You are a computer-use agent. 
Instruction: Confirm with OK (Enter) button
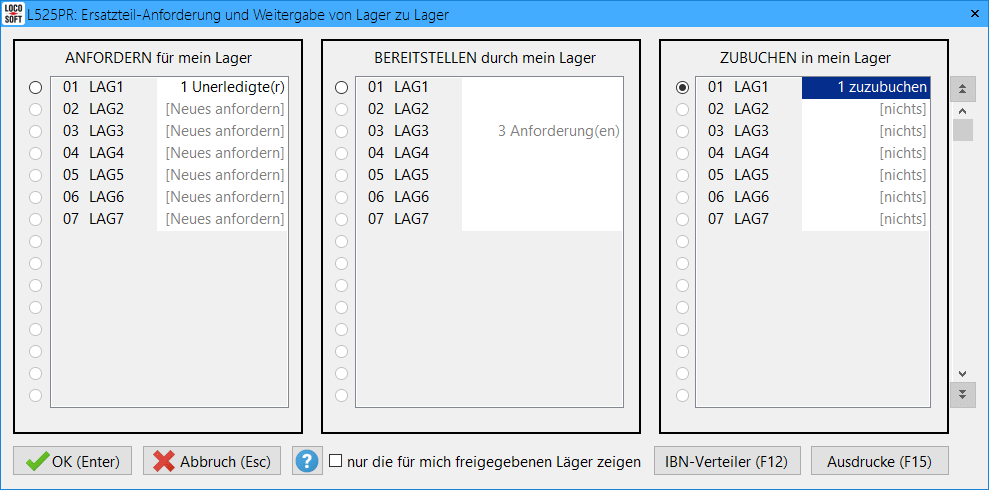click(x=73, y=462)
